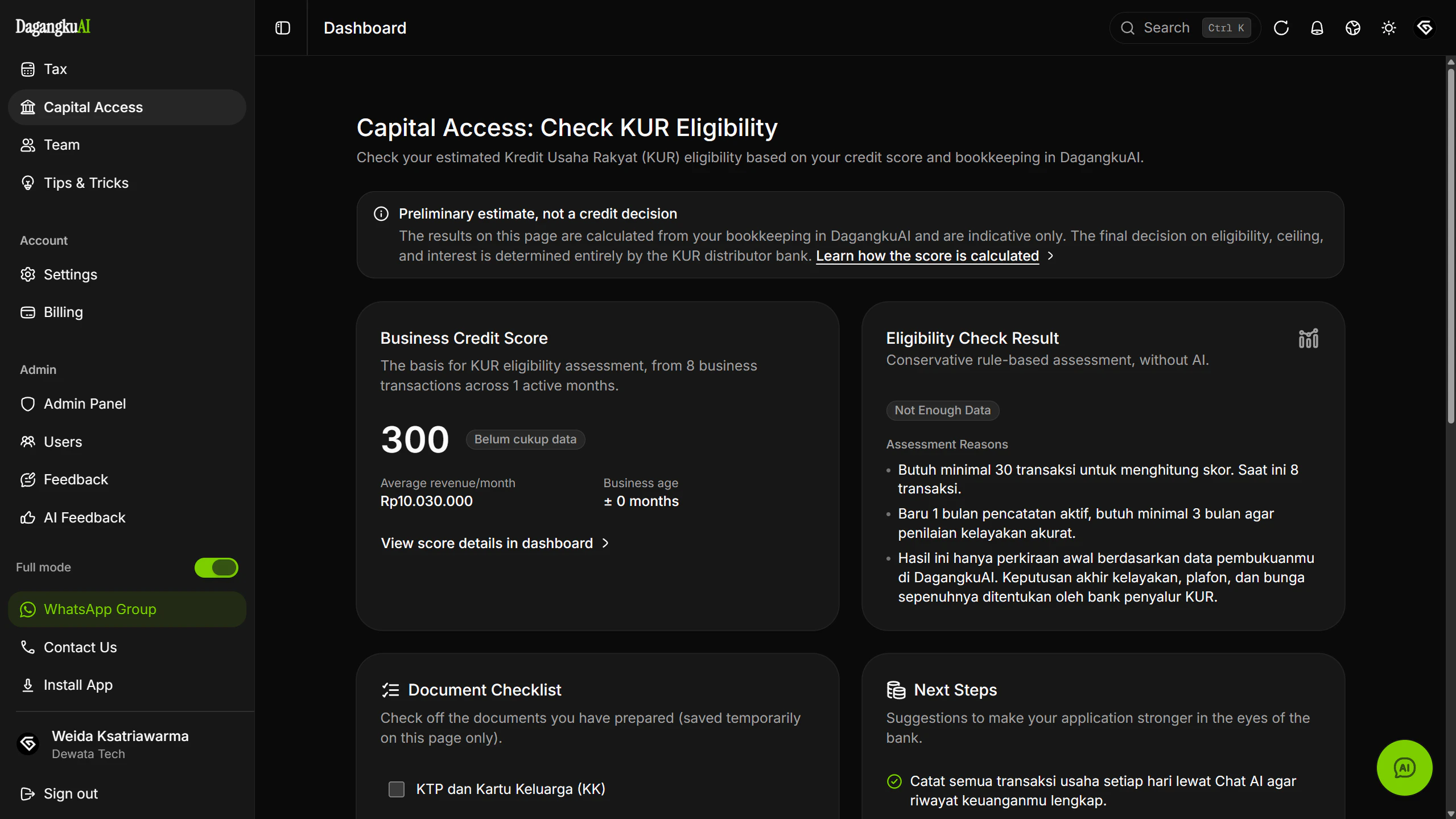Click the Next Steps coins icon
The width and height of the screenshot is (1456, 819).
pos(896,690)
